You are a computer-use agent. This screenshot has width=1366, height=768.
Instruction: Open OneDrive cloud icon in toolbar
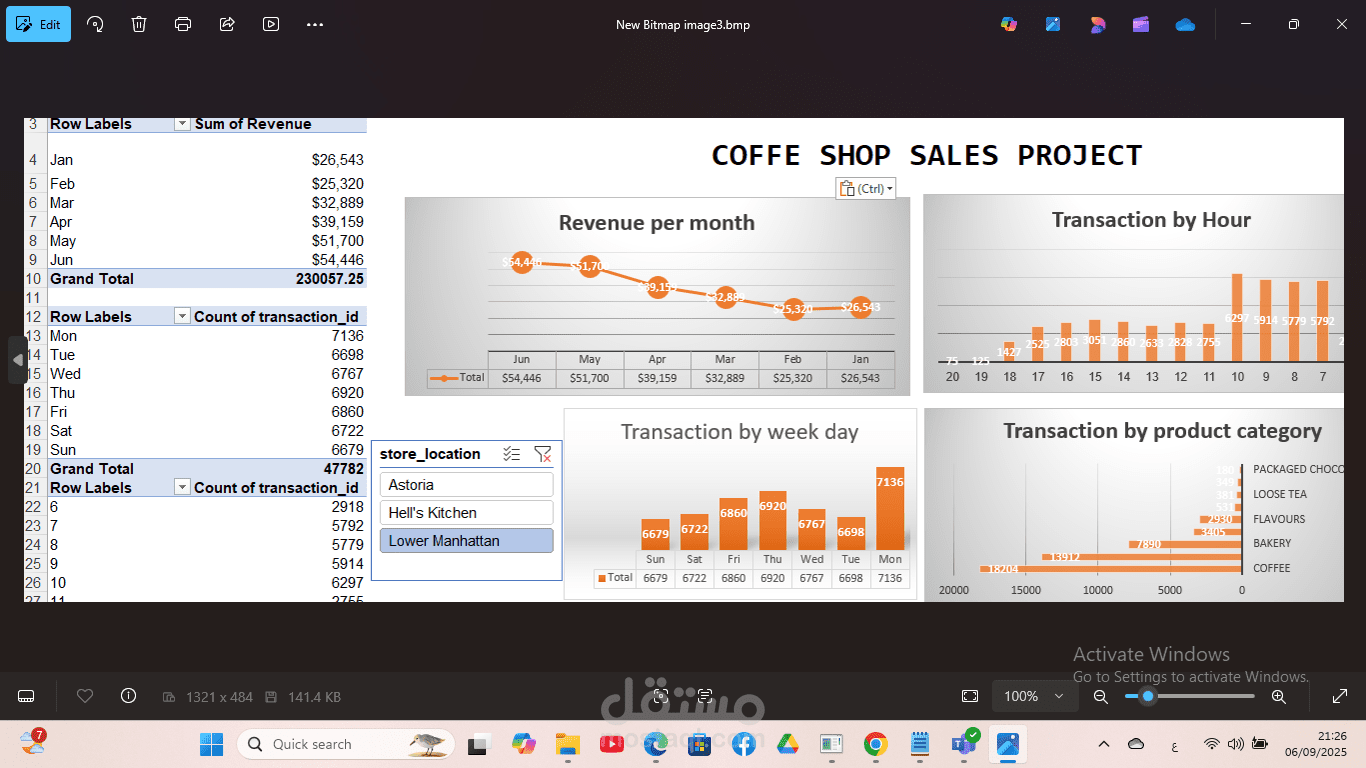(1185, 24)
